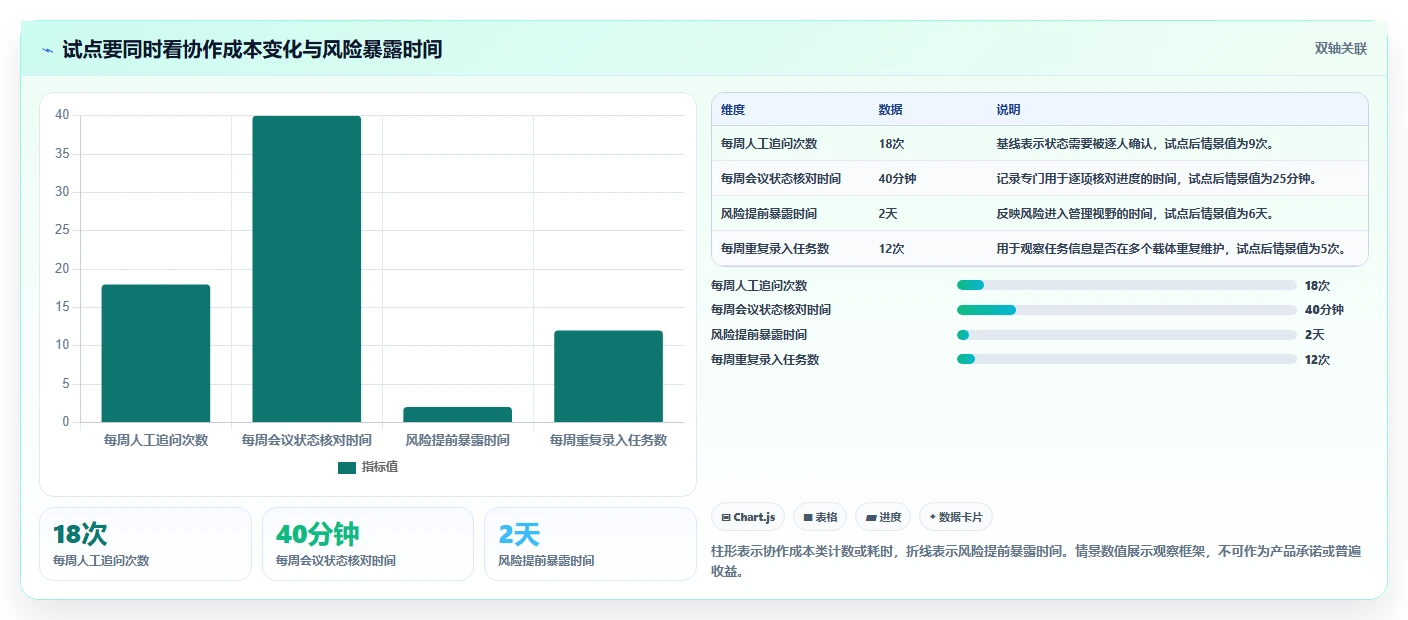The width and height of the screenshot is (1408, 620).
Task: Click the x-axis label 风险提前暴露时间
Action: 458,440
